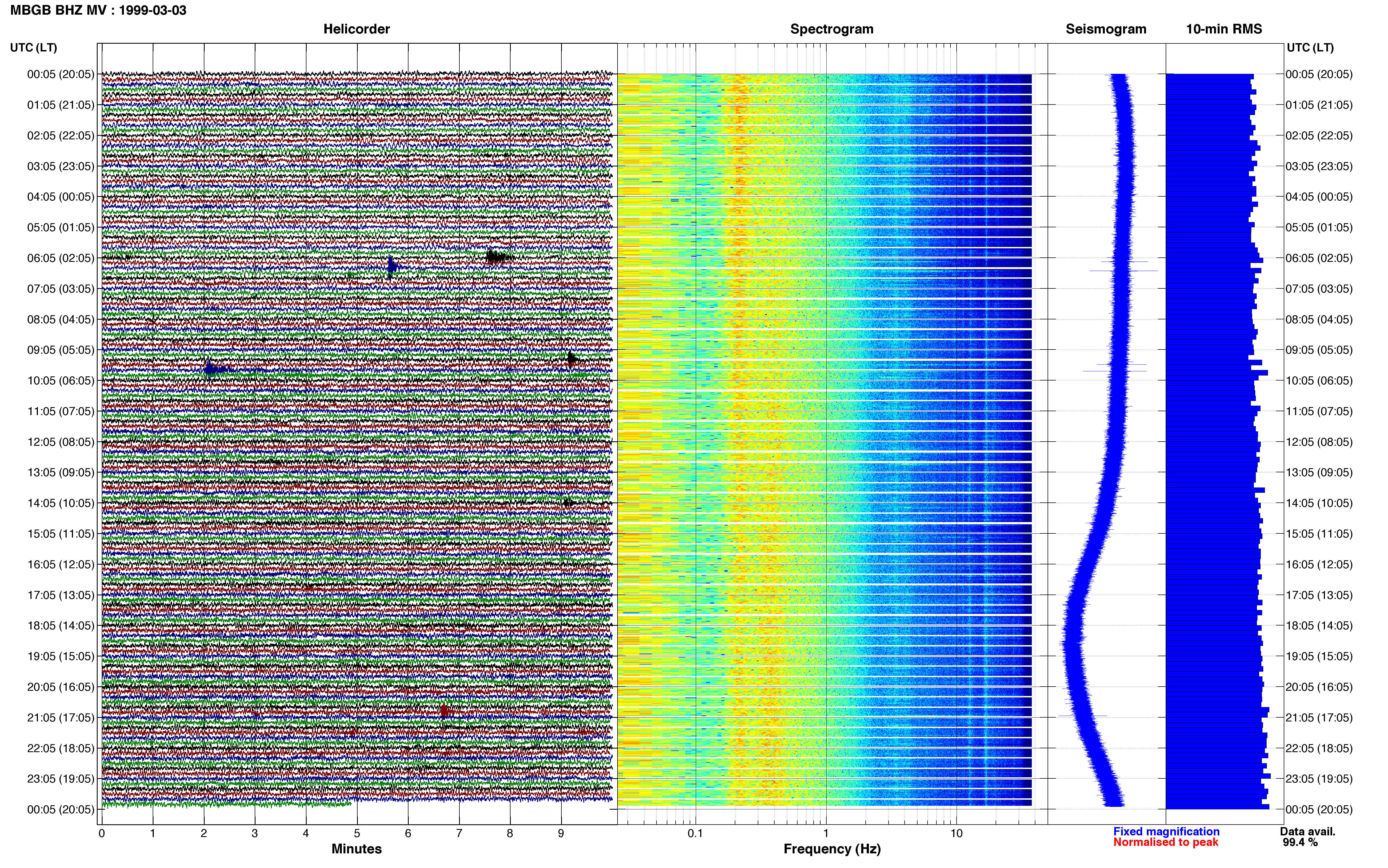Click the black event burst on the 14:05 trace
Screen dimensions: 1388x868
coord(568,503)
